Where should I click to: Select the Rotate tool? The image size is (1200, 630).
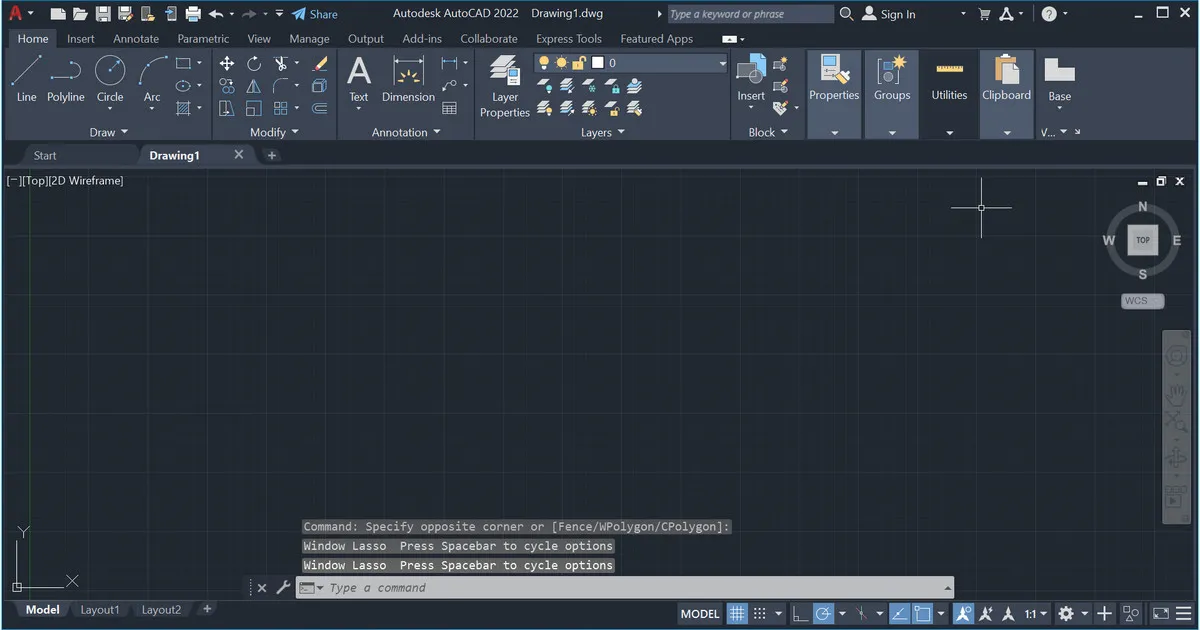click(x=254, y=63)
